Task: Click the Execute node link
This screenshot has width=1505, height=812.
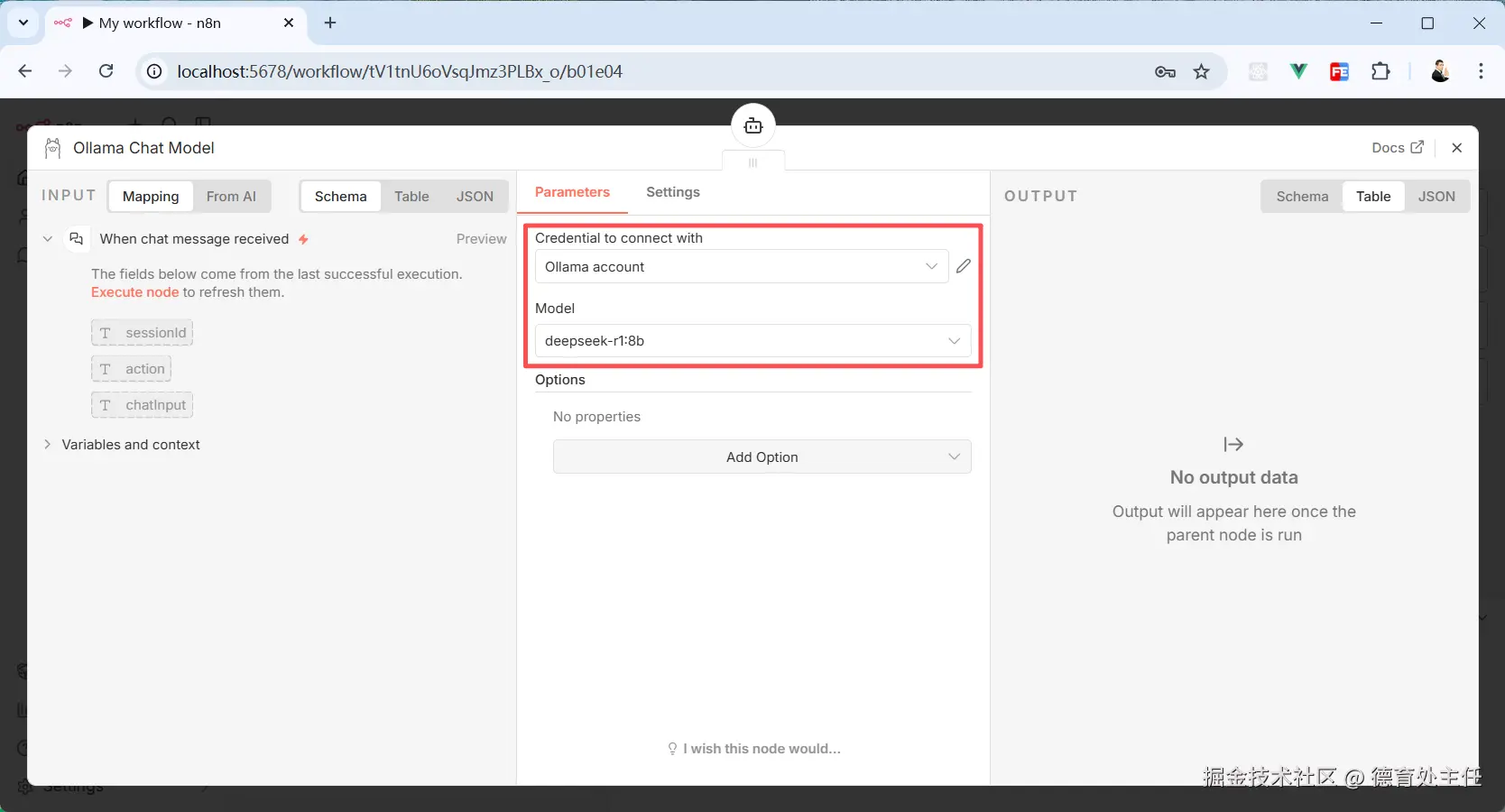Action: coord(135,292)
